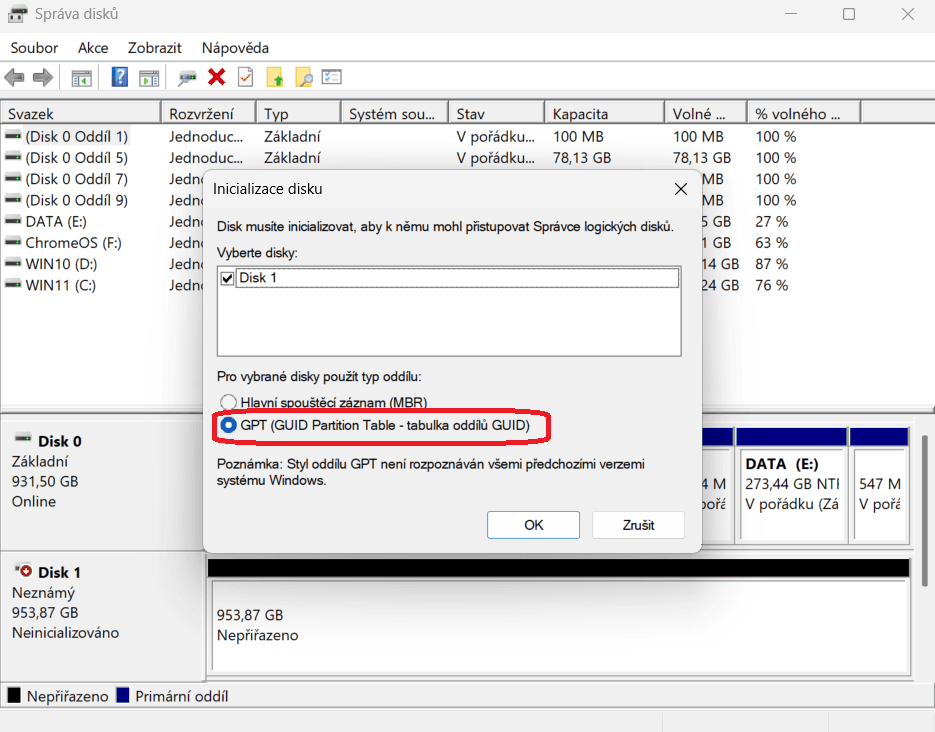The height and width of the screenshot is (732, 935).
Task: Click the disk connect icon in toolbar
Action: (187, 77)
